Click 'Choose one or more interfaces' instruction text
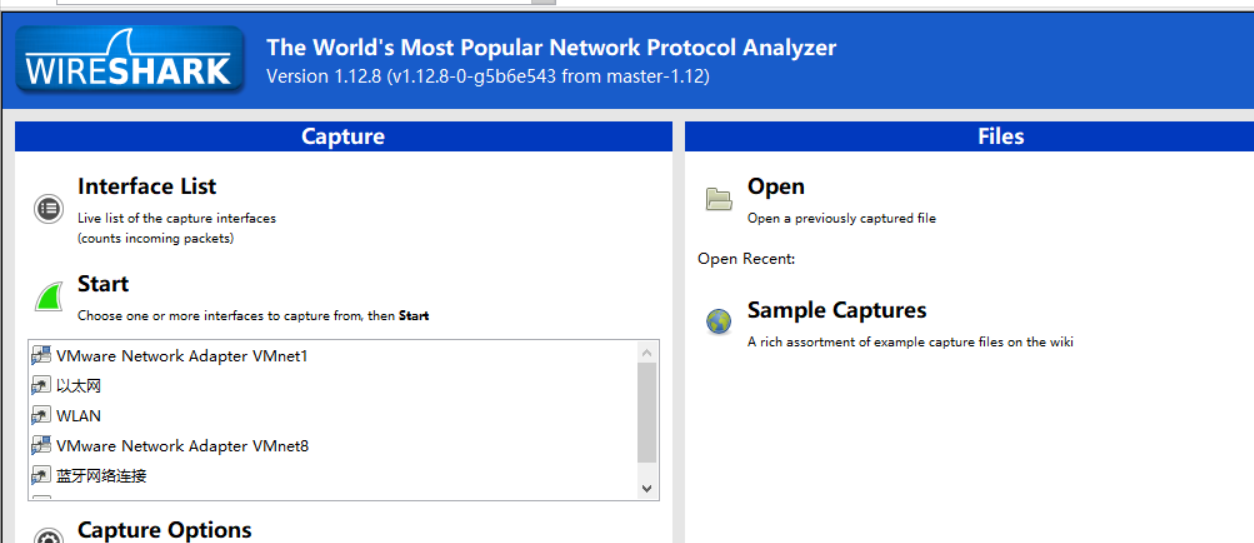Screen dimensions: 1254x543 [x=253, y=316]
